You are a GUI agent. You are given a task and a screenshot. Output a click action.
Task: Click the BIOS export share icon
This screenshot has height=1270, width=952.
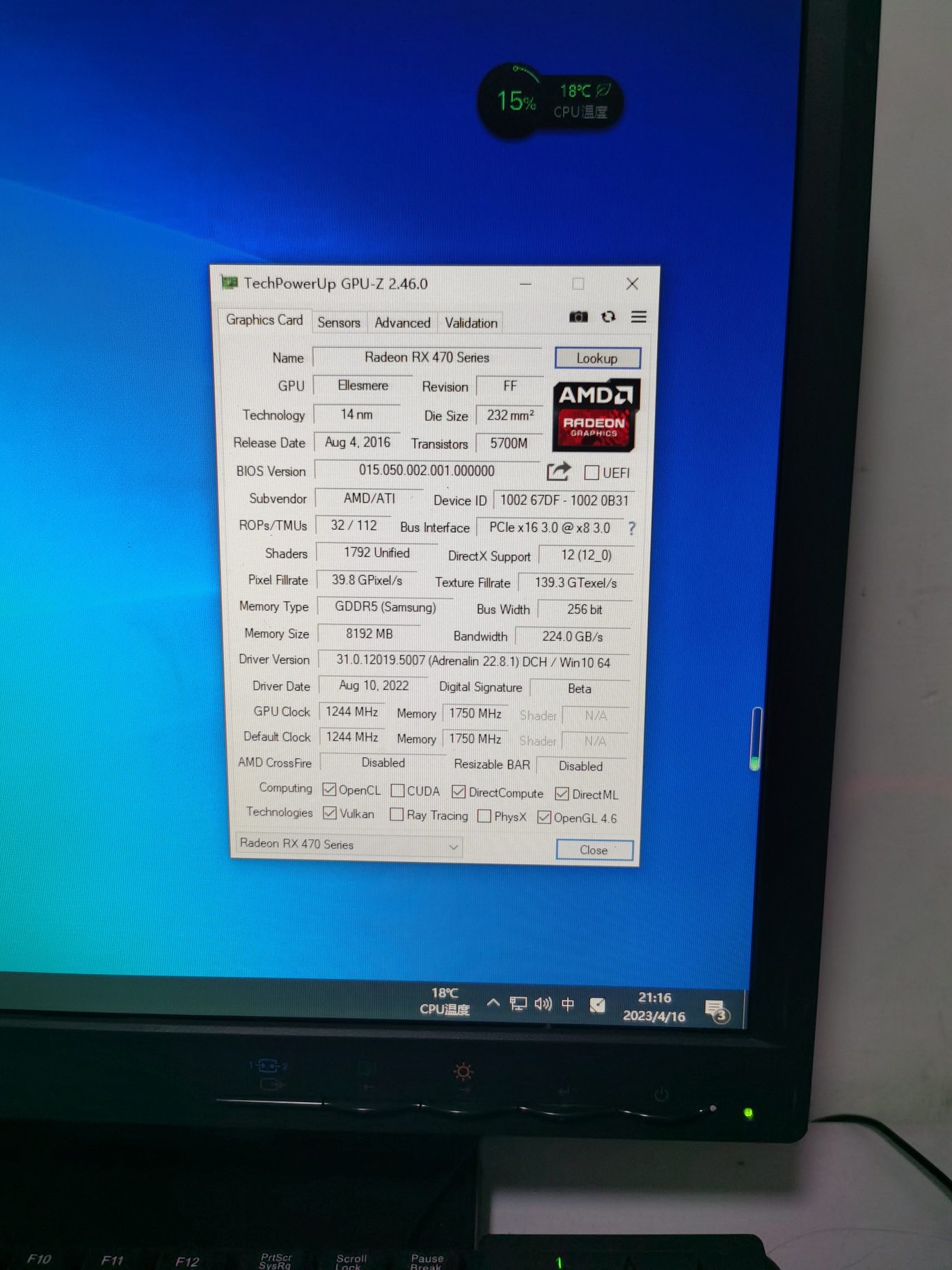pos(558,472)
